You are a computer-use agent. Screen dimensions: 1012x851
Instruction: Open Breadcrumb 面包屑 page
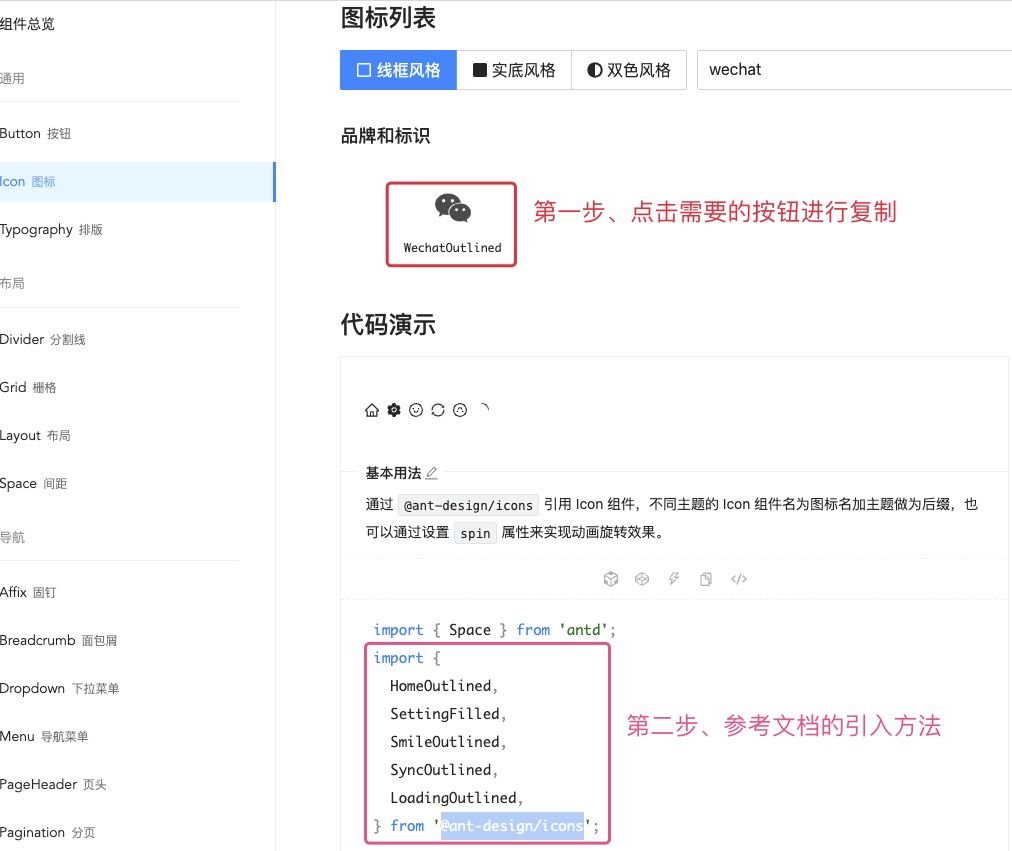(x=59, y=640)
